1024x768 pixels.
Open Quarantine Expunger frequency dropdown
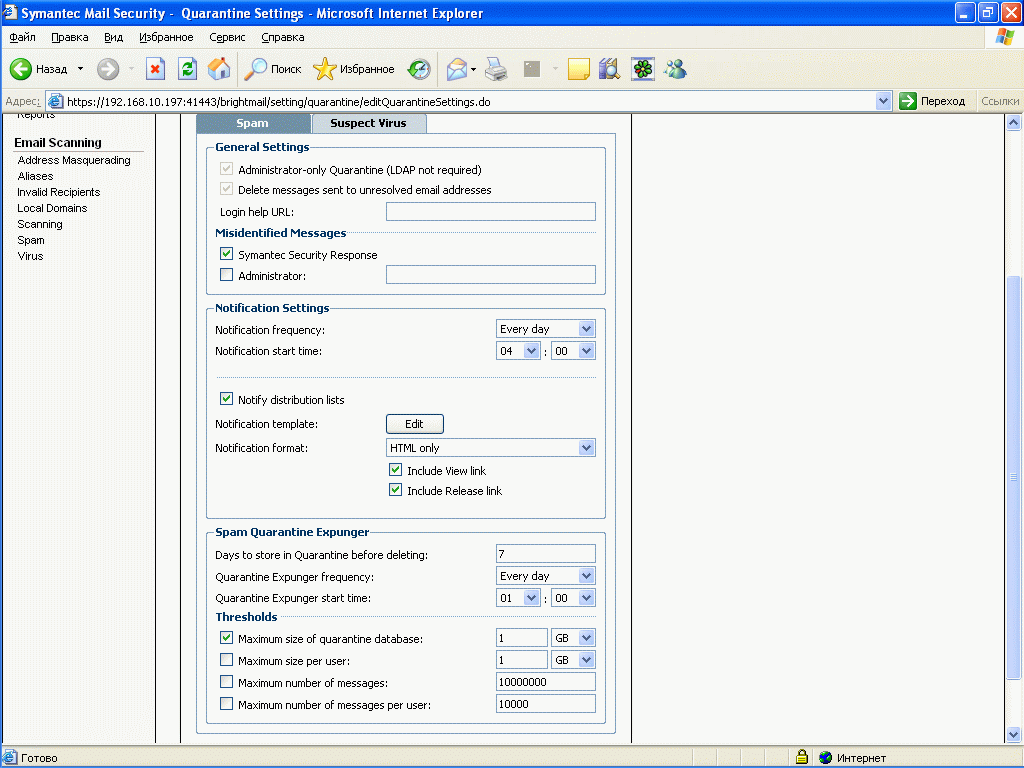tap(545, 575)
